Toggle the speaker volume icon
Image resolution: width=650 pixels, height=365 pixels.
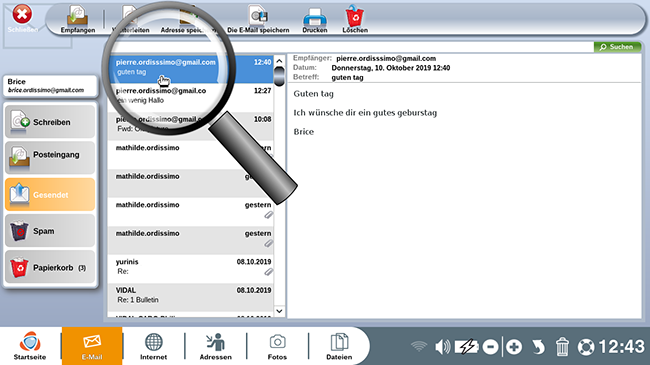442,347
